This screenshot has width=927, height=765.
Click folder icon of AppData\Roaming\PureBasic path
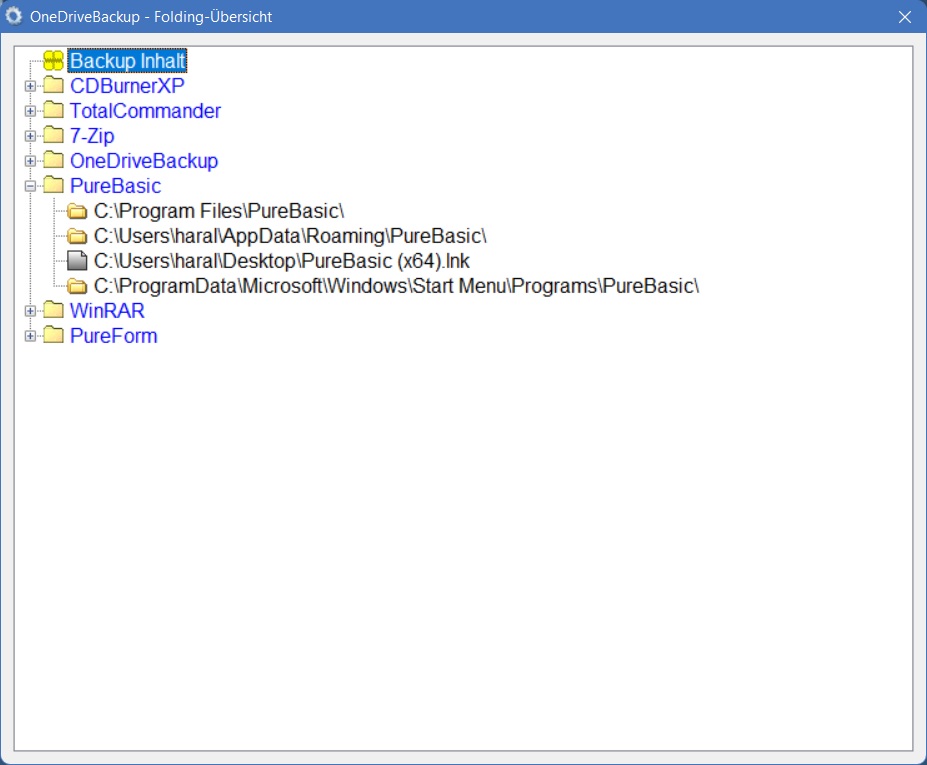pos(77,236)
